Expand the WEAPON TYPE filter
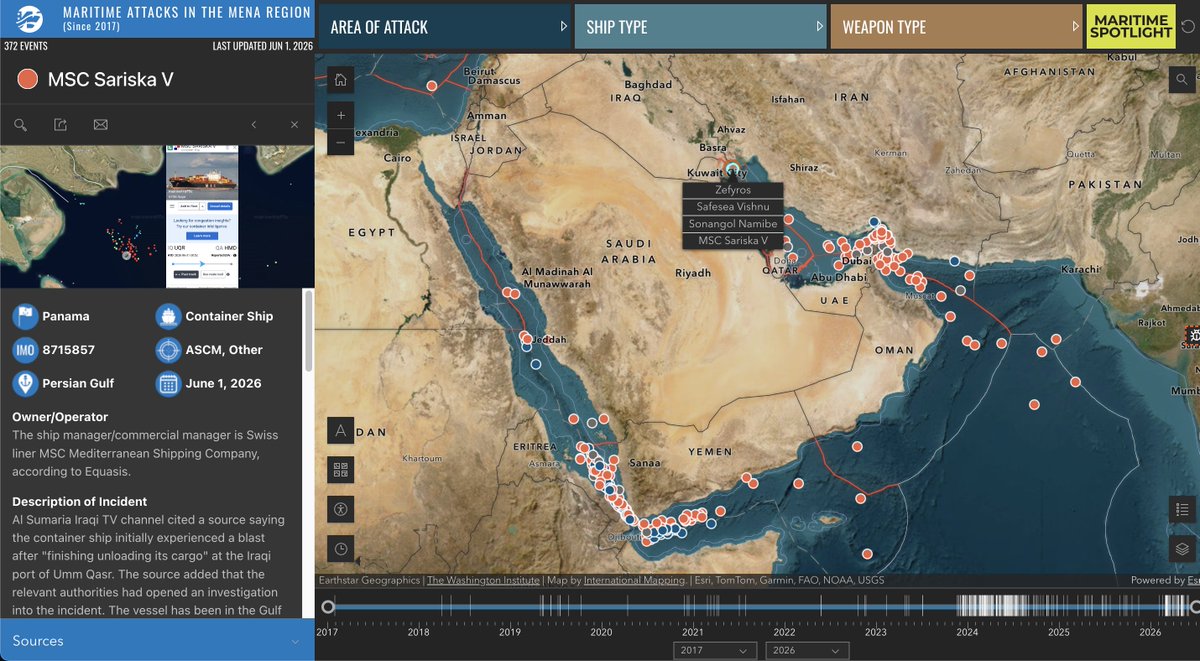The width and height of the screenshot is (1200, 661). pyautogui.click(x=956, y=27)
